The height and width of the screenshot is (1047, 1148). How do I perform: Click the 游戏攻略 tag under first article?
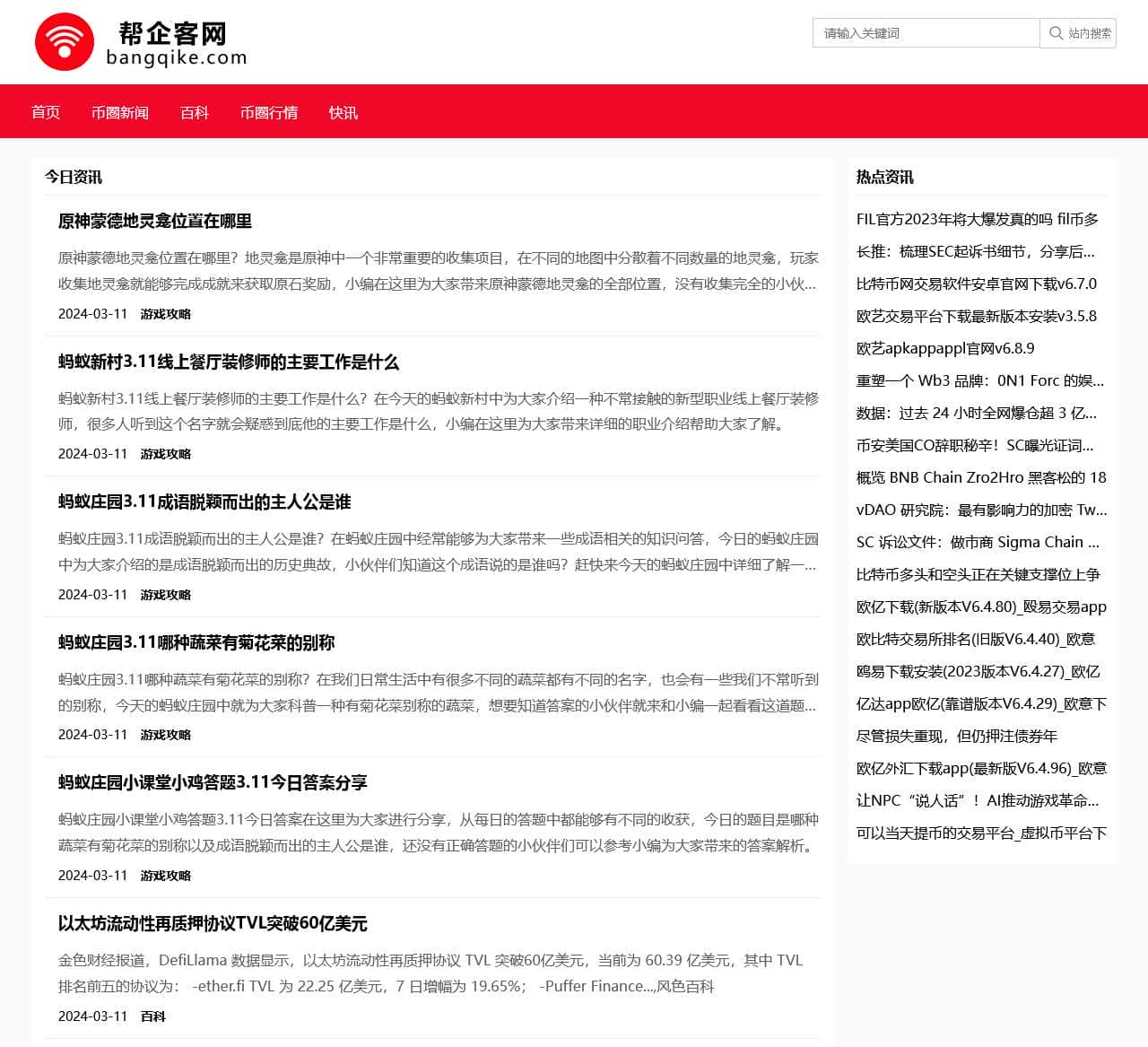164,314
